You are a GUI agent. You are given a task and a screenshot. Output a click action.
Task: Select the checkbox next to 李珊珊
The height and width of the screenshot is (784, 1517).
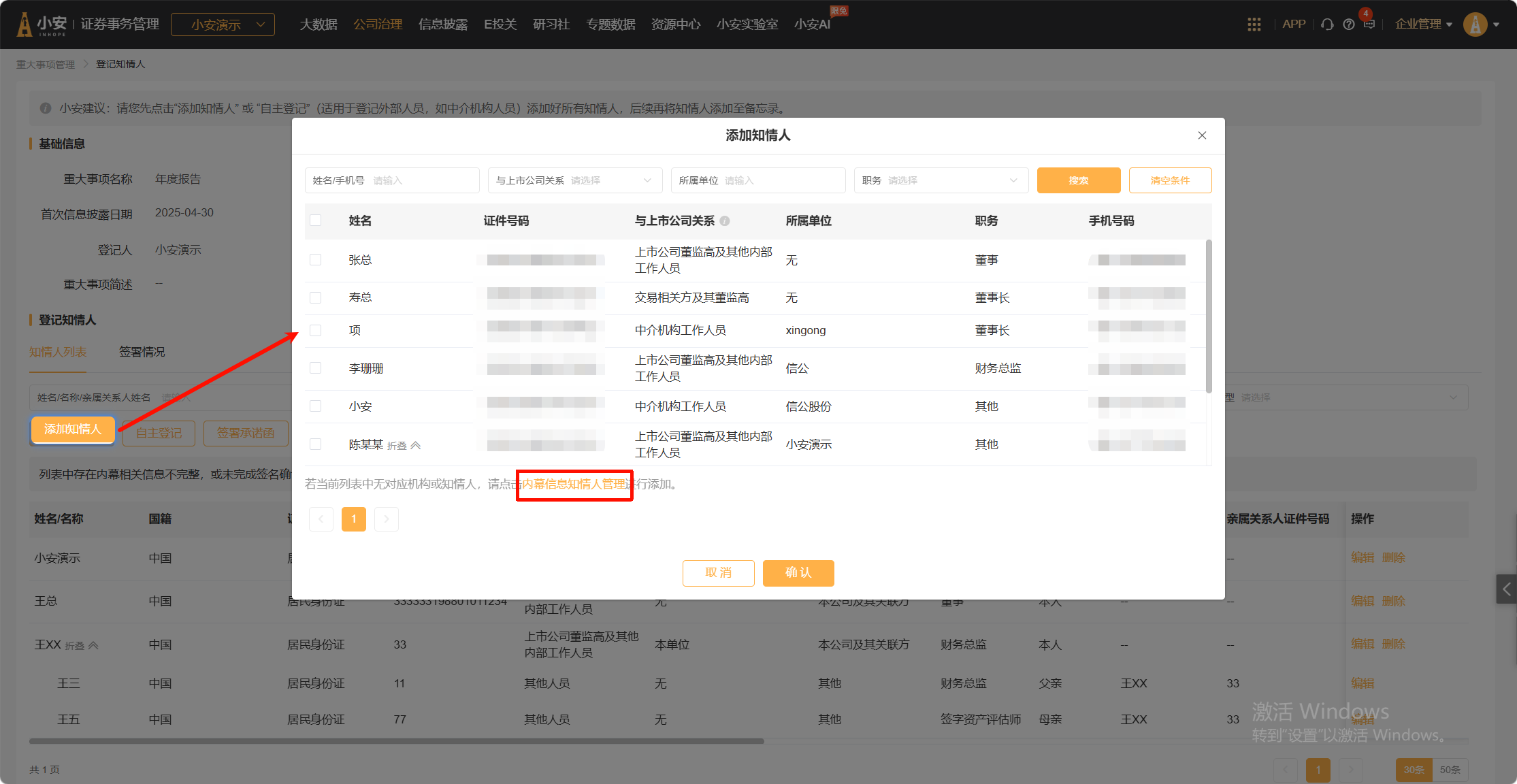point(315,368)
